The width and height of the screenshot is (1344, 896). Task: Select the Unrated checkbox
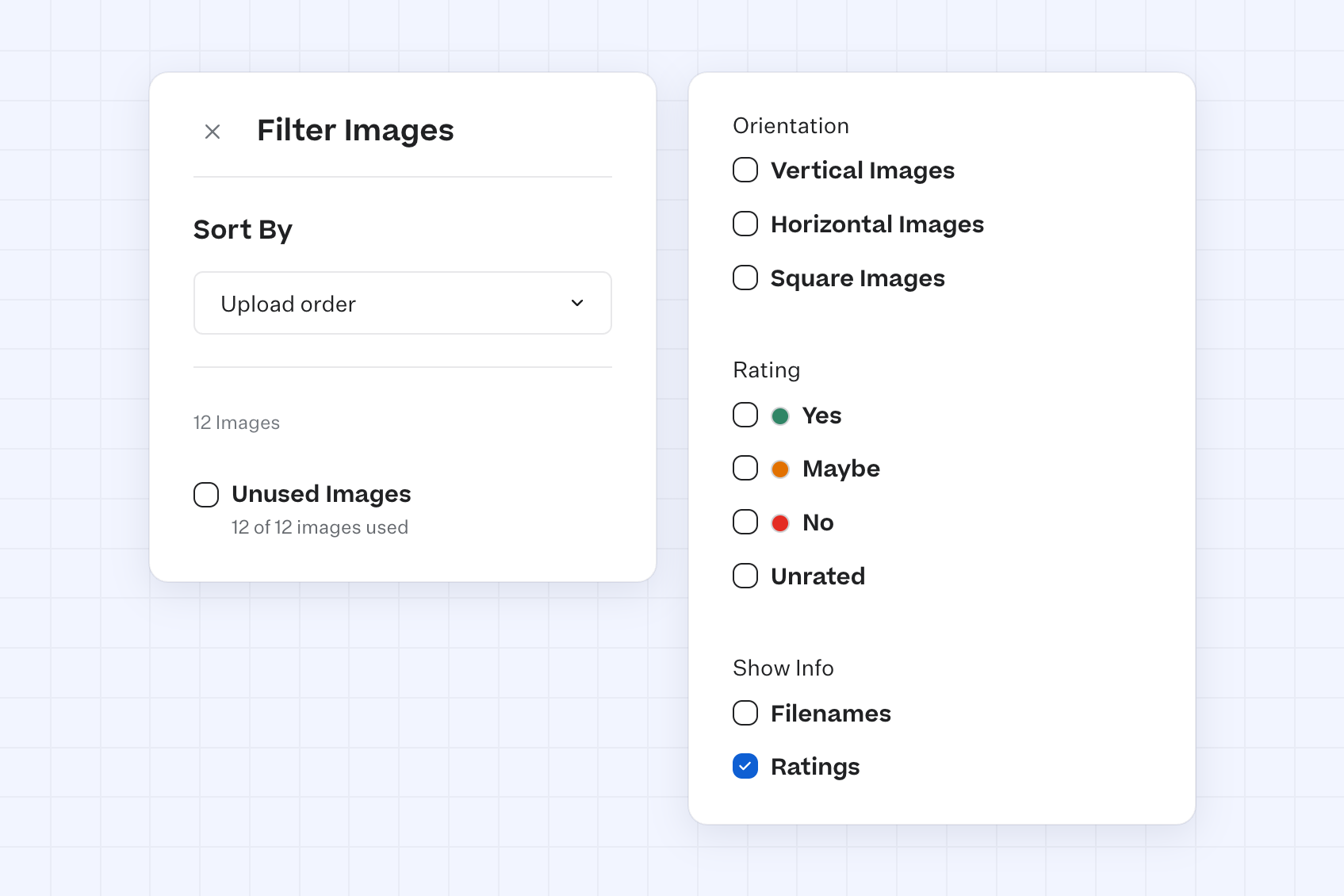(745, 576)
